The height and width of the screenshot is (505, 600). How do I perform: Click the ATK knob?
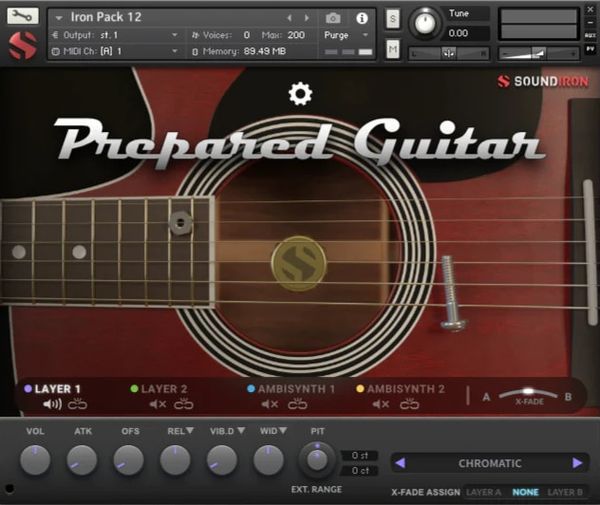click(x=82, y=460)
